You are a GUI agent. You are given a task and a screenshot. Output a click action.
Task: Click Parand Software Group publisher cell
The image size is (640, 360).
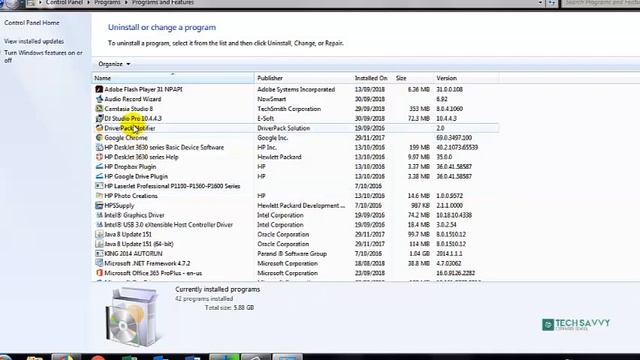pyautogui.click(x=292, y=254)
